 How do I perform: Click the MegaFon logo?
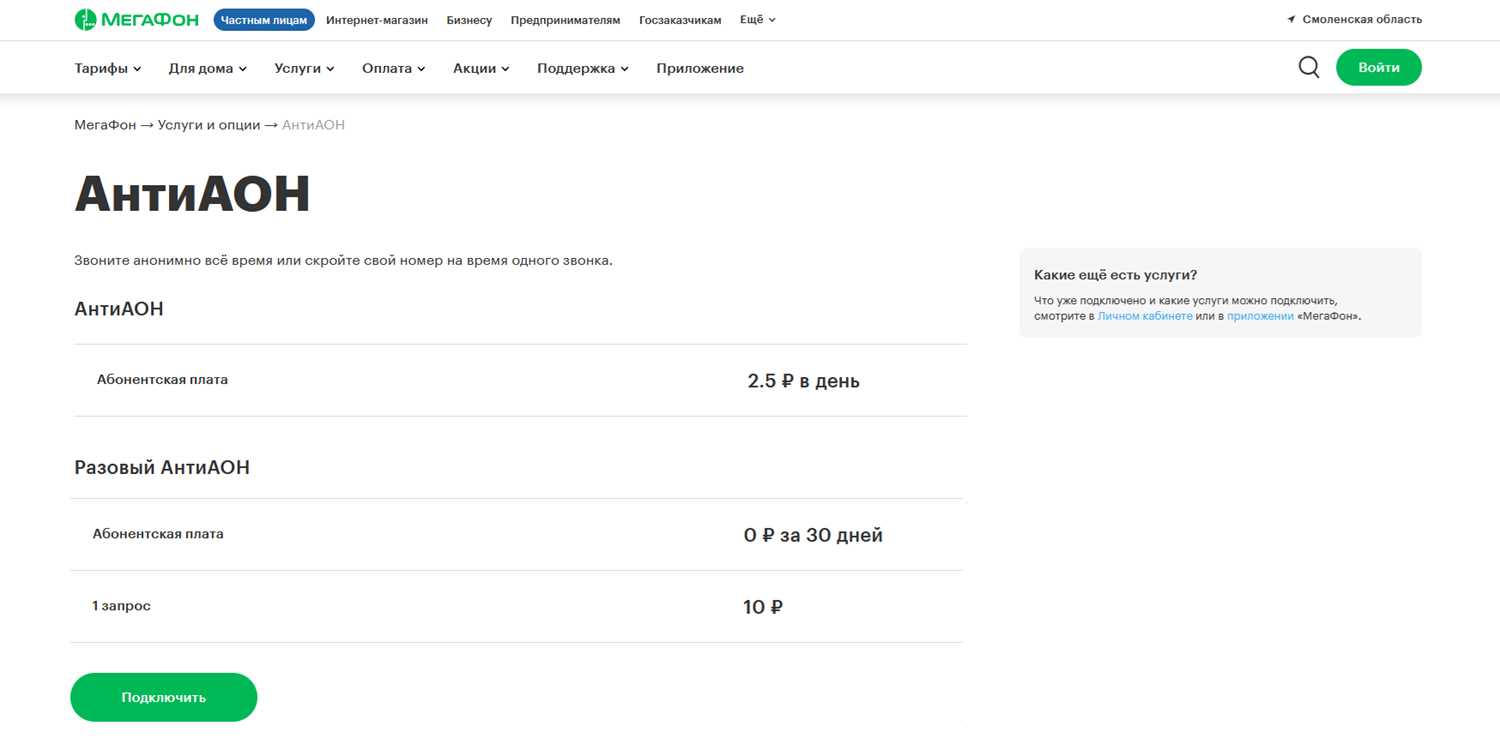coord(137,20)
